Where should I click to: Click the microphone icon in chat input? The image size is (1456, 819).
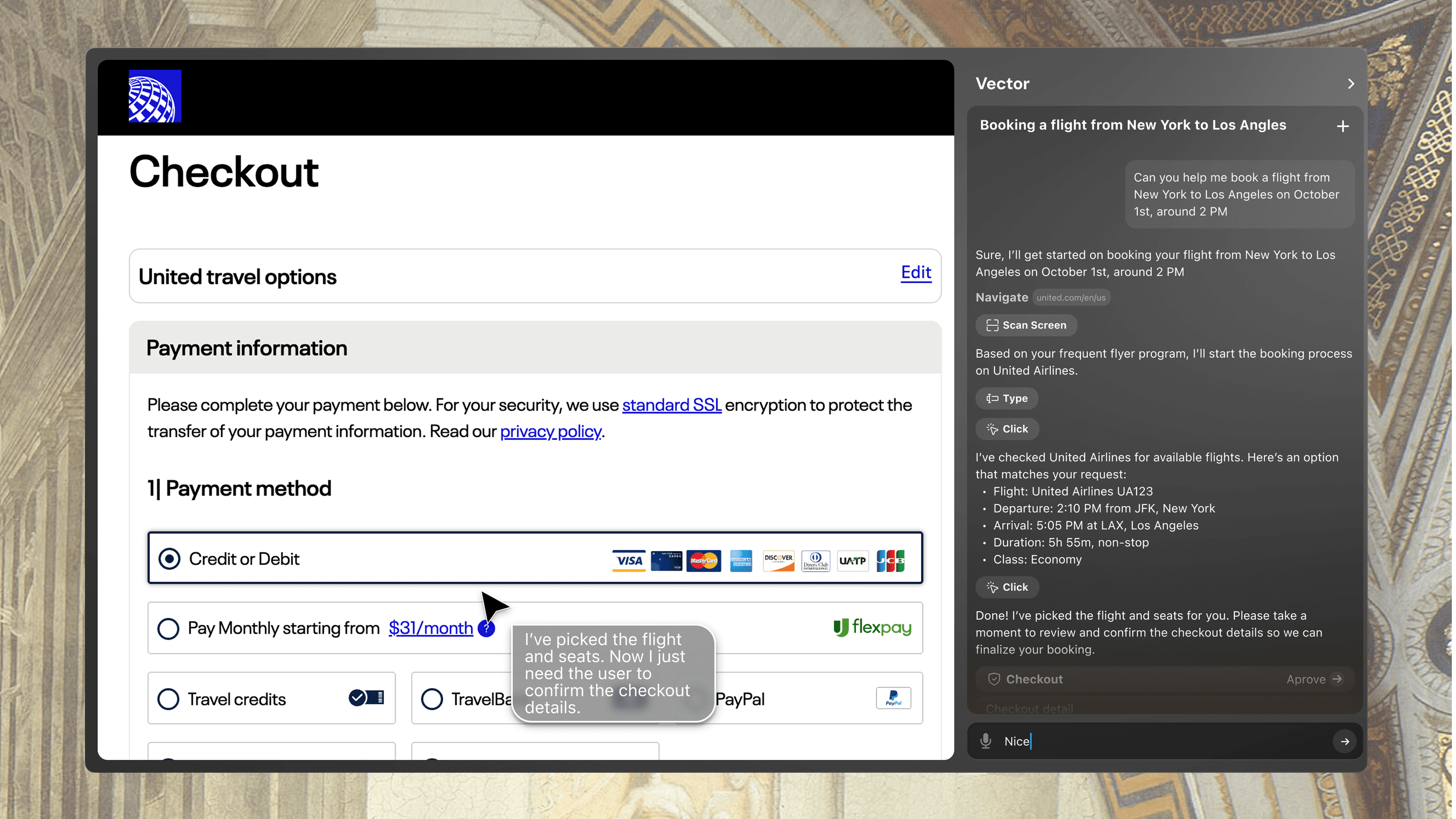click(x=986, y=741)
